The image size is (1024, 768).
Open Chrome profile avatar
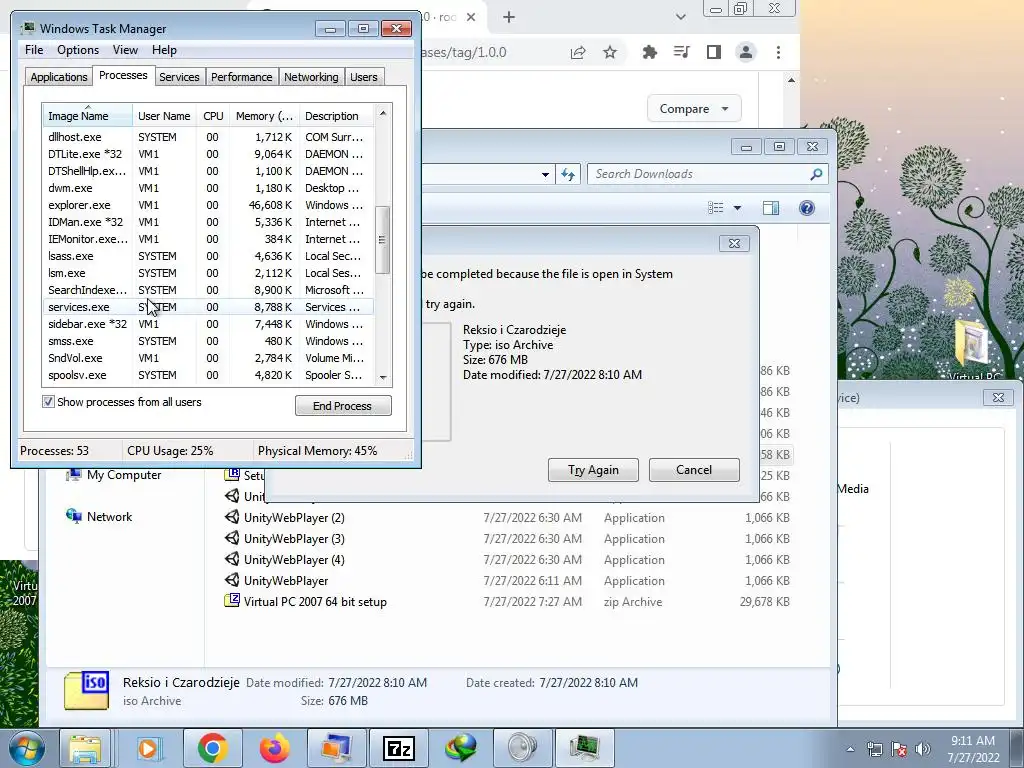tap(746, 52)
